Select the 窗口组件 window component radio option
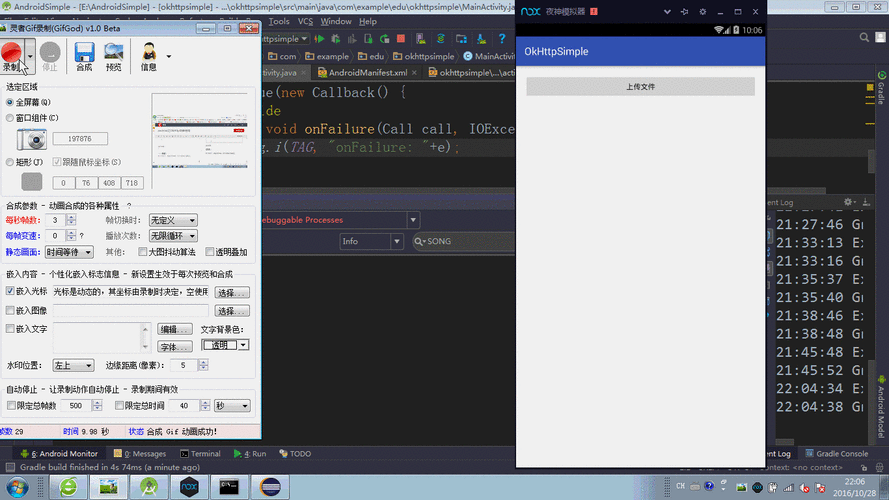The image size is (889, 500). pos(10,118)
